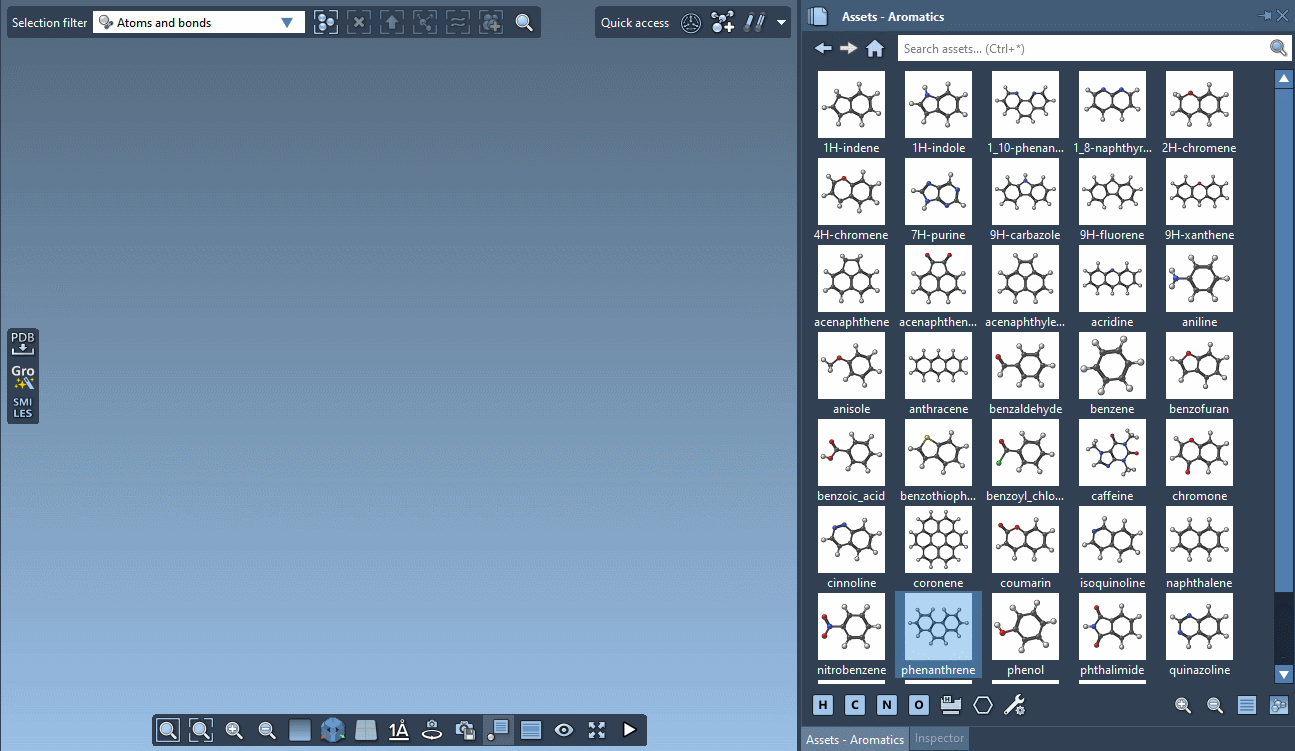Open the Quick access add-atoms tool
The image size is (1295, 751).
722,22
